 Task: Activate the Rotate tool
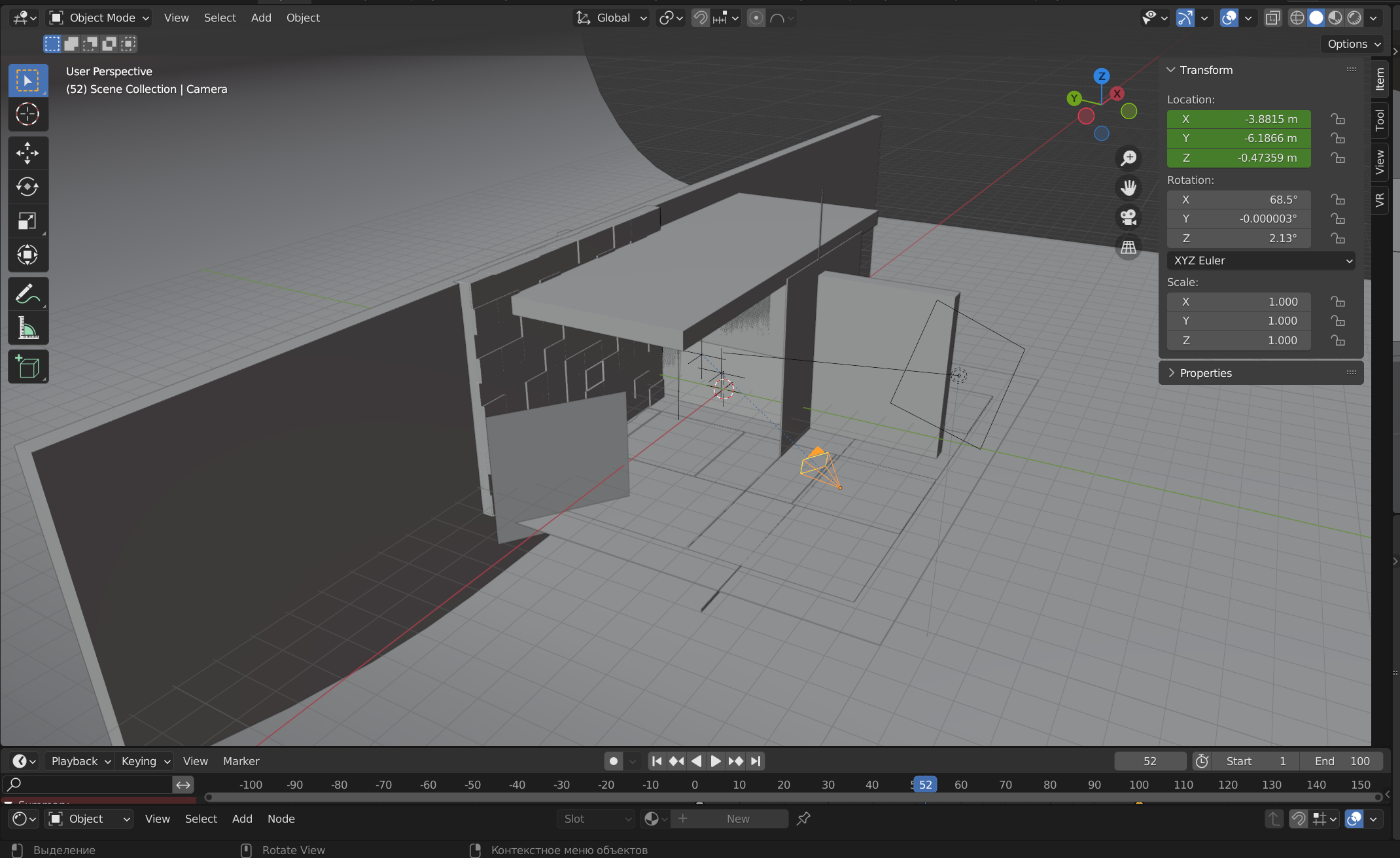click(x=27, y=187)
